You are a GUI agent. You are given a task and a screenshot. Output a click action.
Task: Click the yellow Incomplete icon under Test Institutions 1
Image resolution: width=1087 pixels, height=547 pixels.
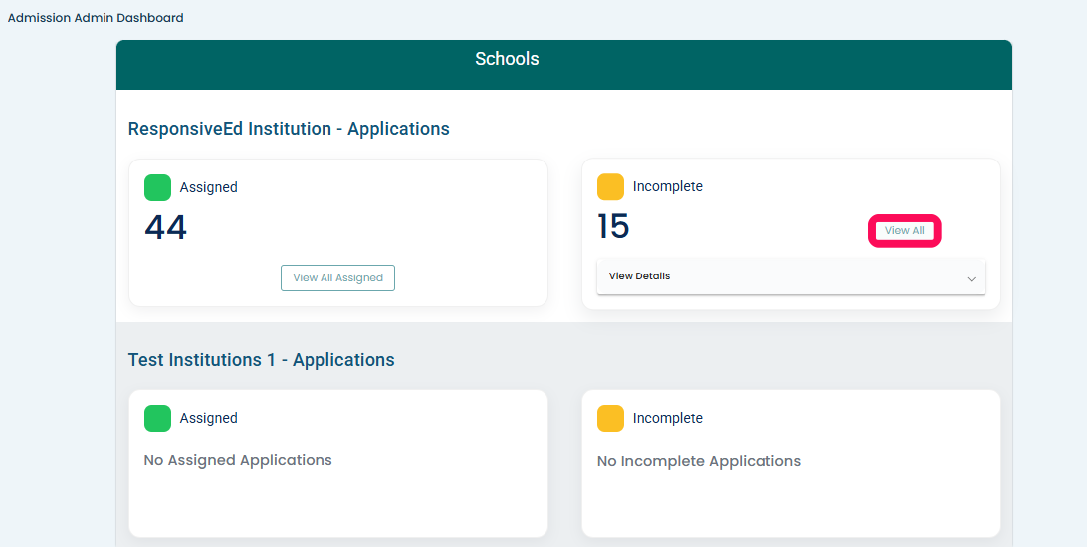tap(610, 418)
